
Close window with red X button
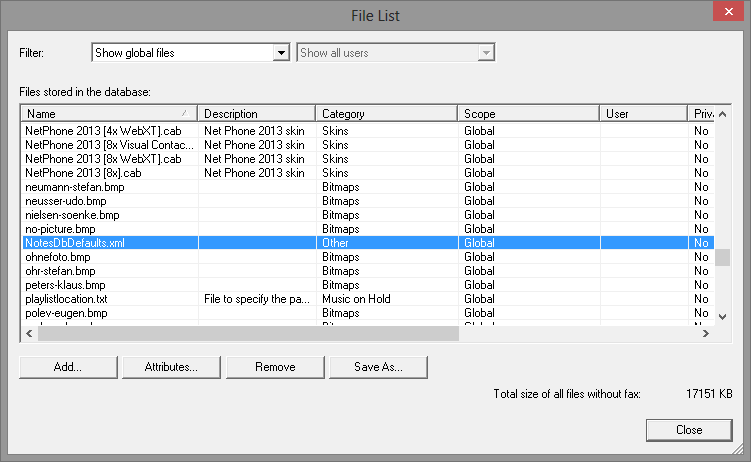[x=727, y=14]
